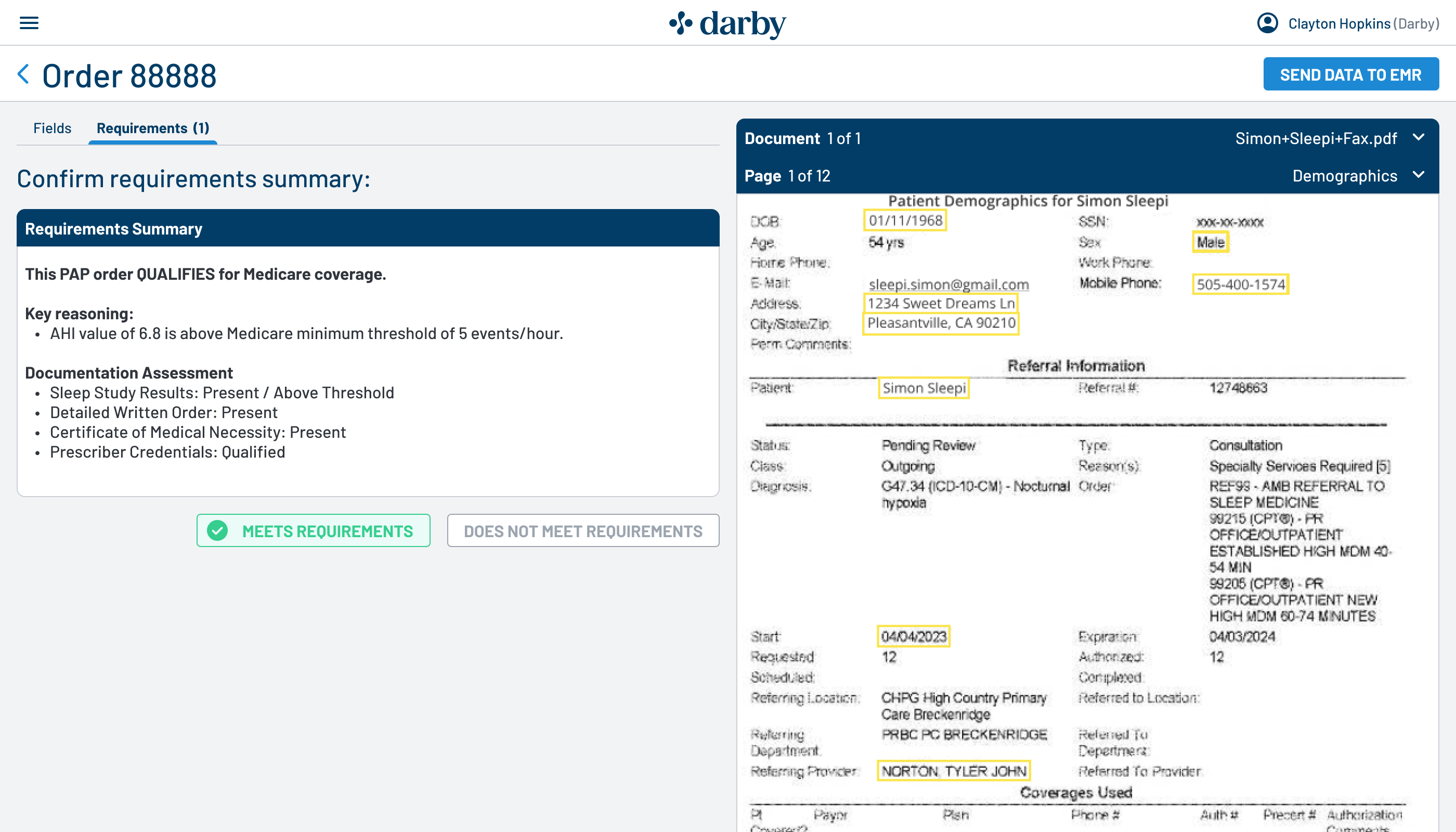The width and height of the screenshot is (1456, 832).
Task: Click 'This PAP order QUALIFIES for Medicare coverage'
Action: pos(206,274)
